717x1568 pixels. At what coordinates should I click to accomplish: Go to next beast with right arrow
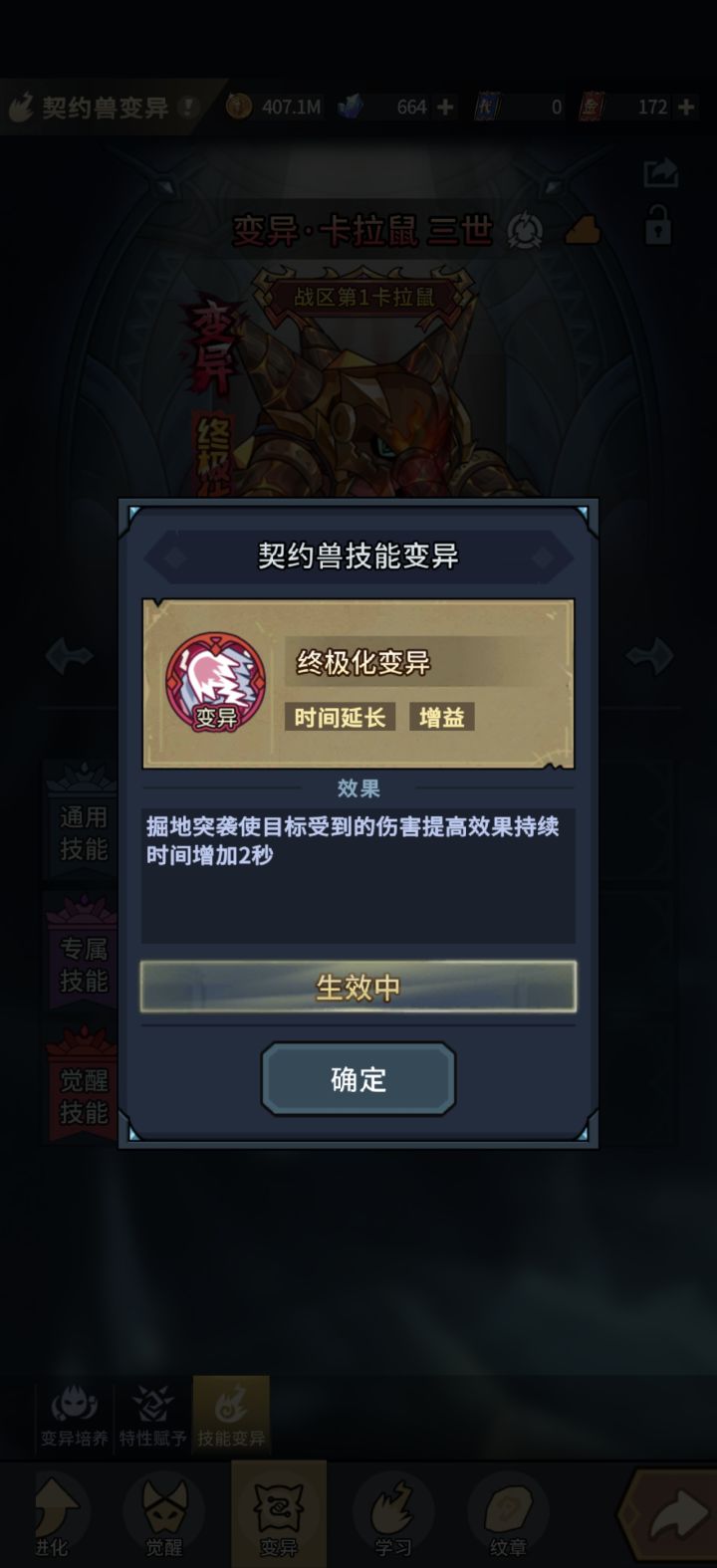(650, 656)
